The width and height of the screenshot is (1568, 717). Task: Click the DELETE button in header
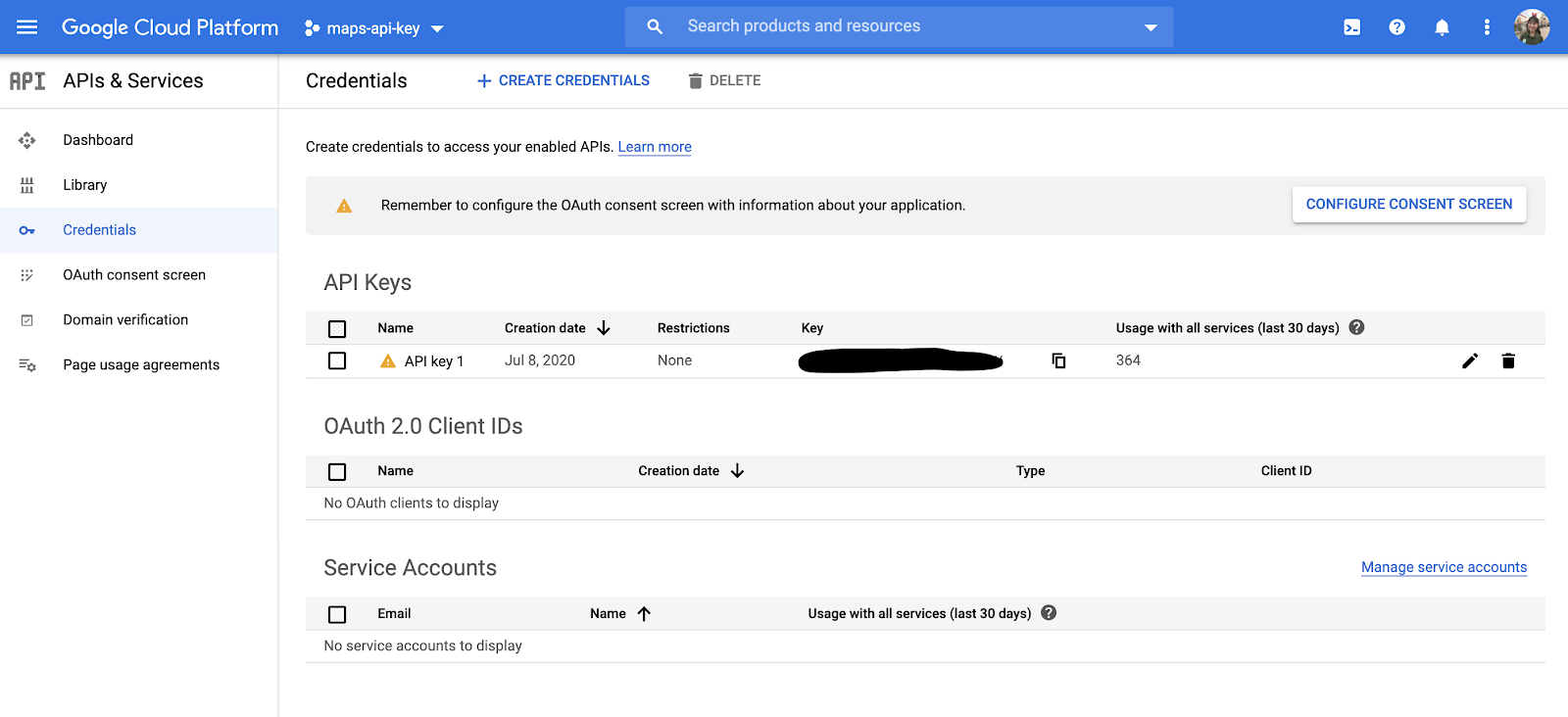(724, 80)
